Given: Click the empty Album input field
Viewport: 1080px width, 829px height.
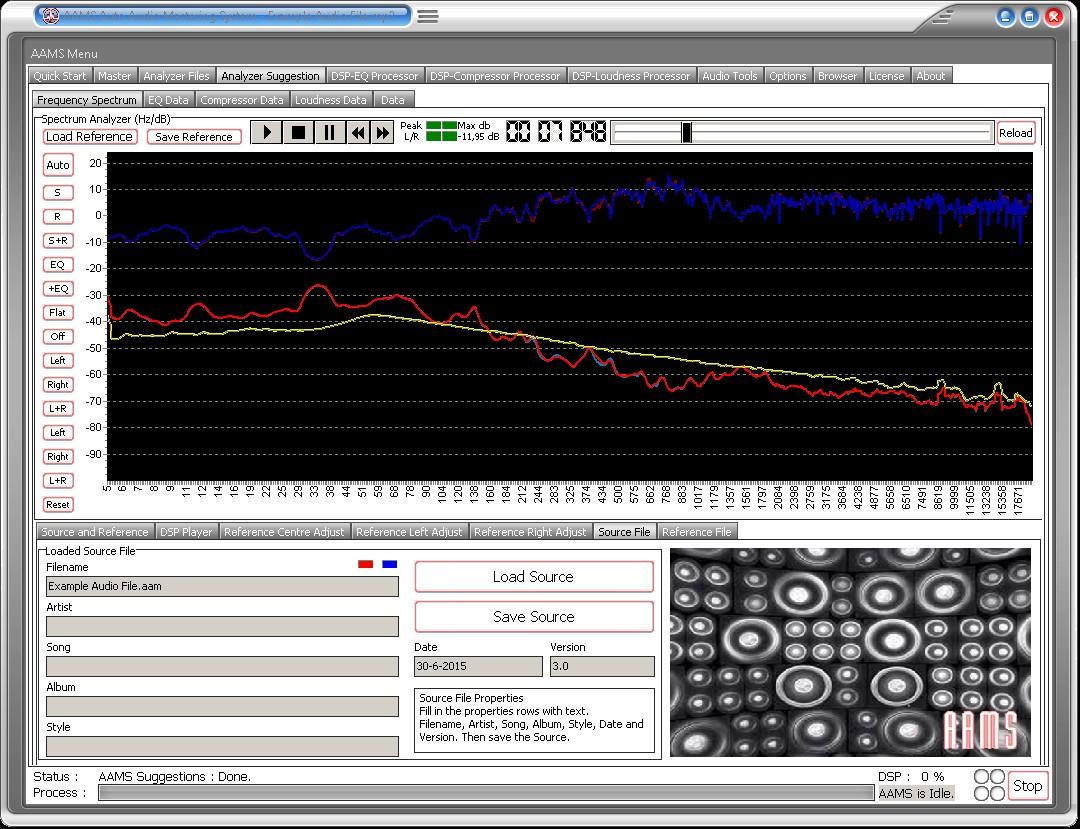Looking at the screenshot, I should (x=222, y=706).
